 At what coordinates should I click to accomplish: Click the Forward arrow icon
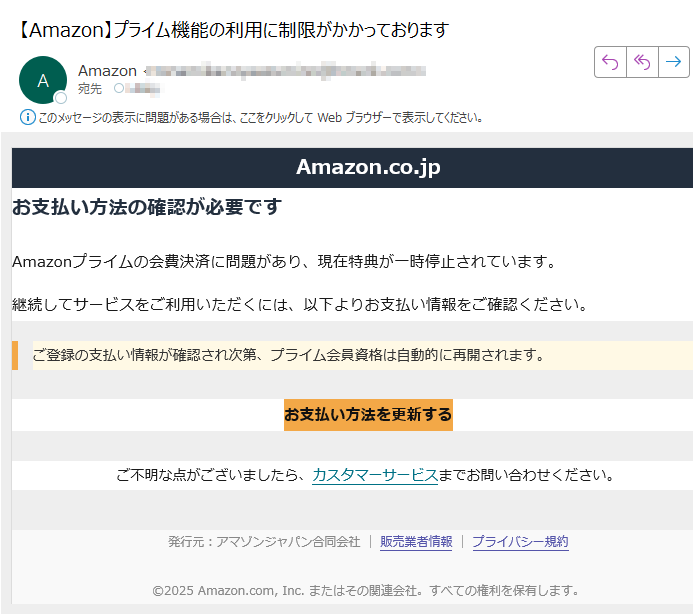(674, 62)
